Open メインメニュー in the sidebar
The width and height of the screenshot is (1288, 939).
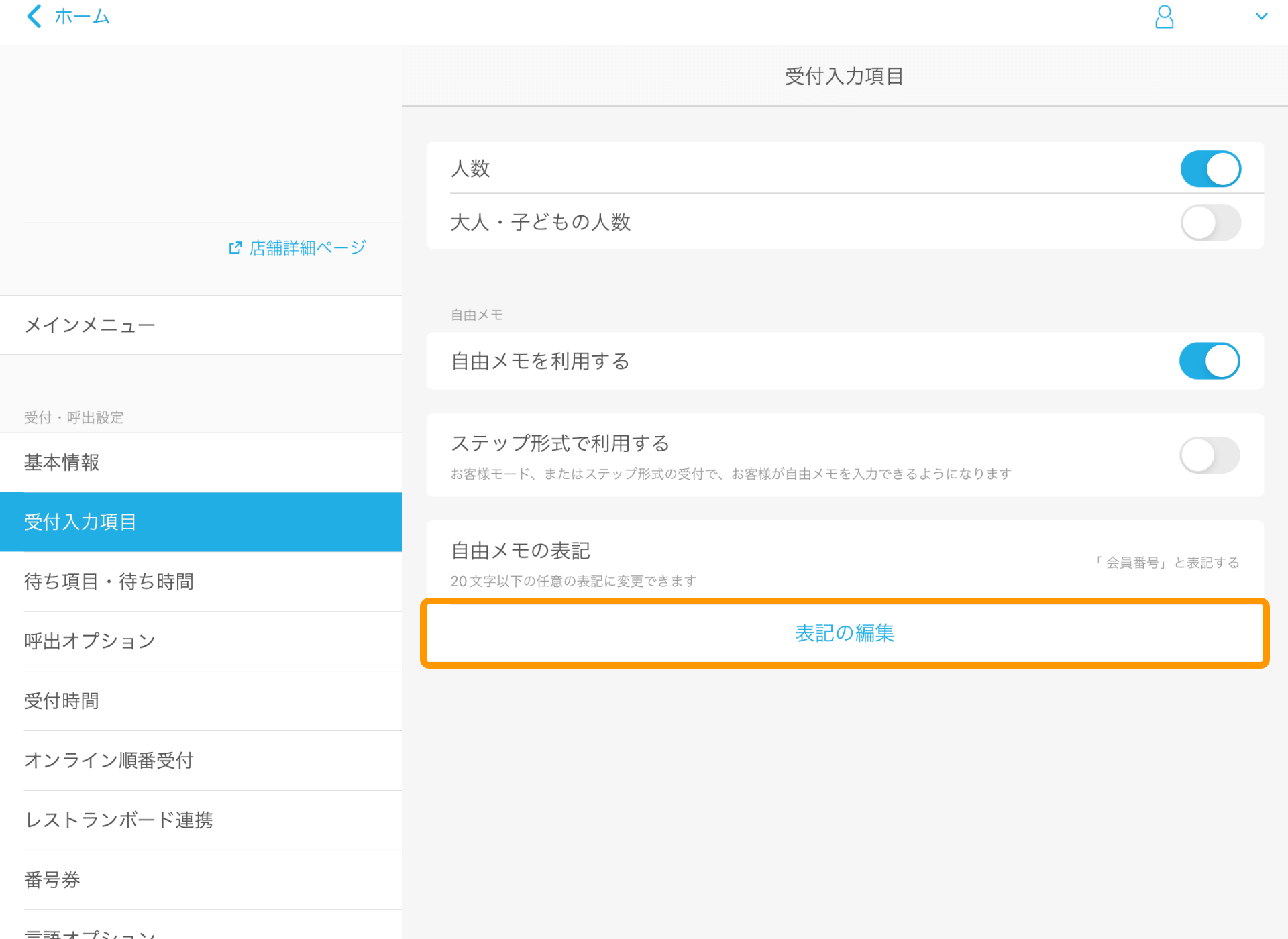click(201, 325)
